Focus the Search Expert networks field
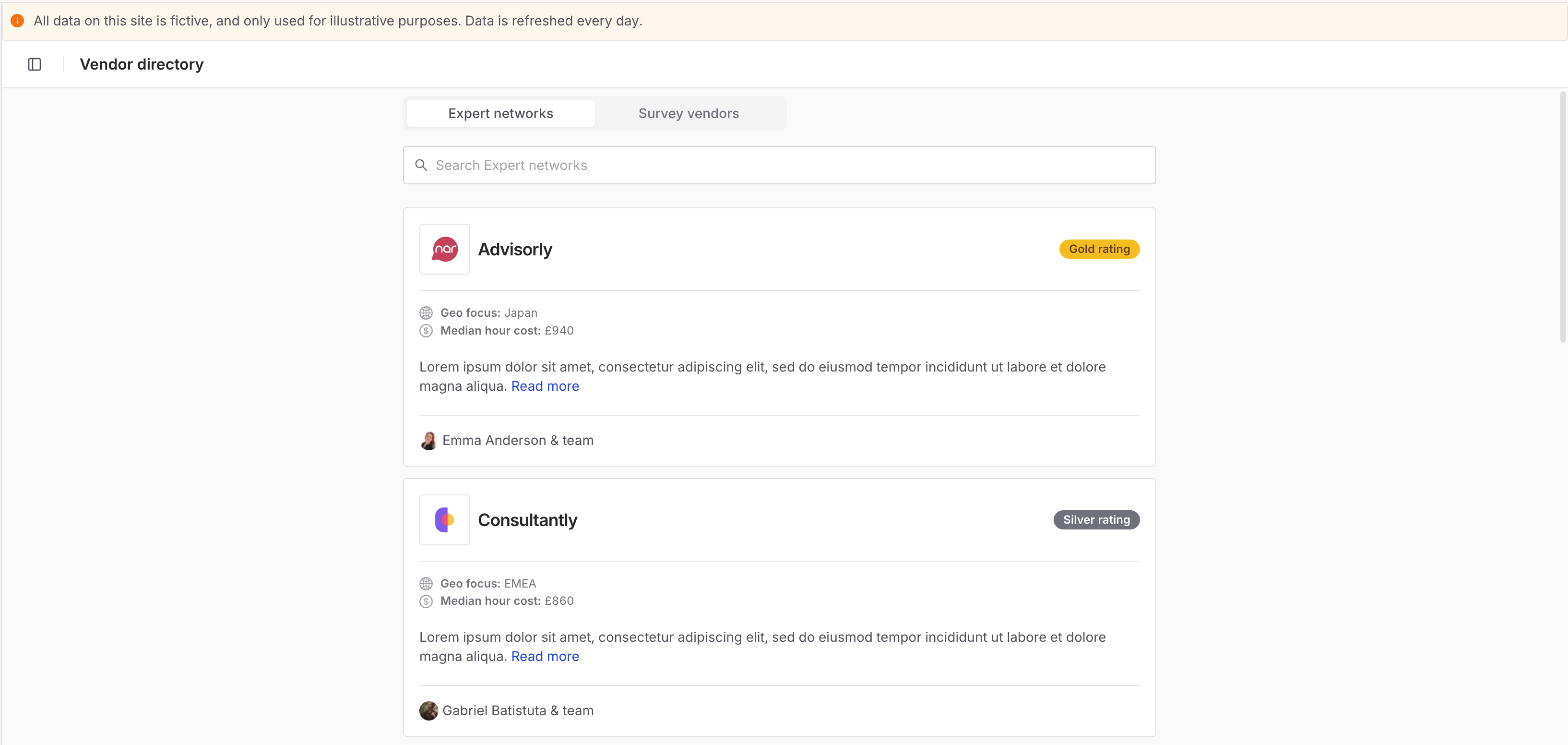The height and width of the screenshot is (745, 1568). [779, 165]
